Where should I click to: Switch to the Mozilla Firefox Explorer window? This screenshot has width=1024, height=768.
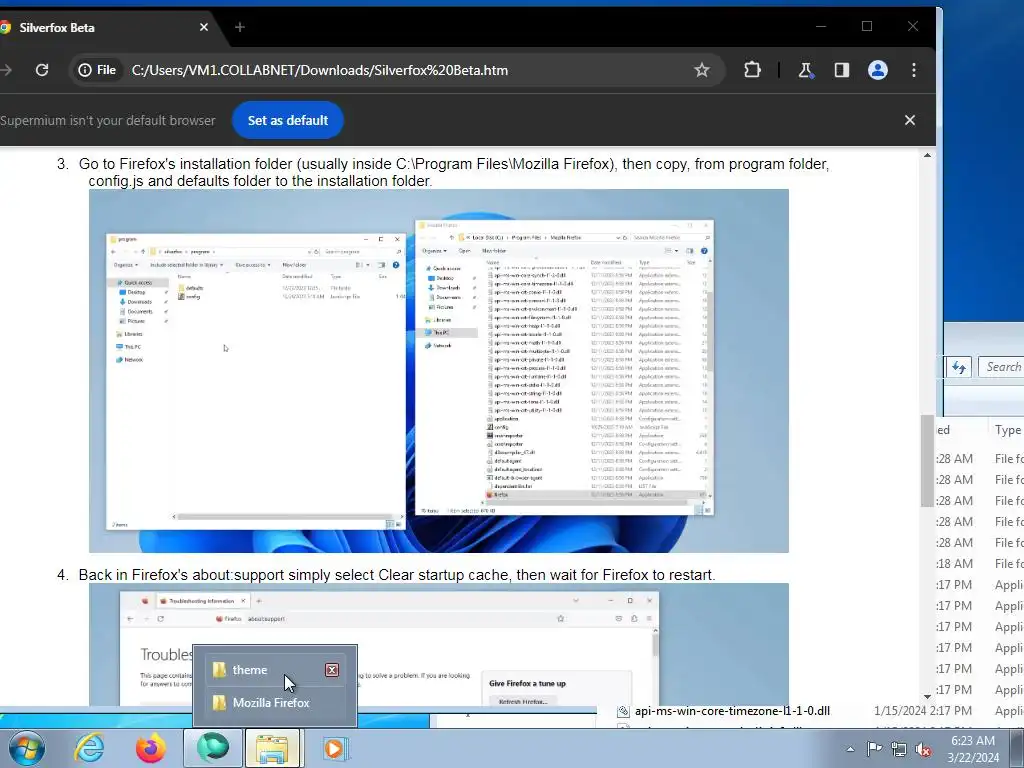[x=274, y=703]
